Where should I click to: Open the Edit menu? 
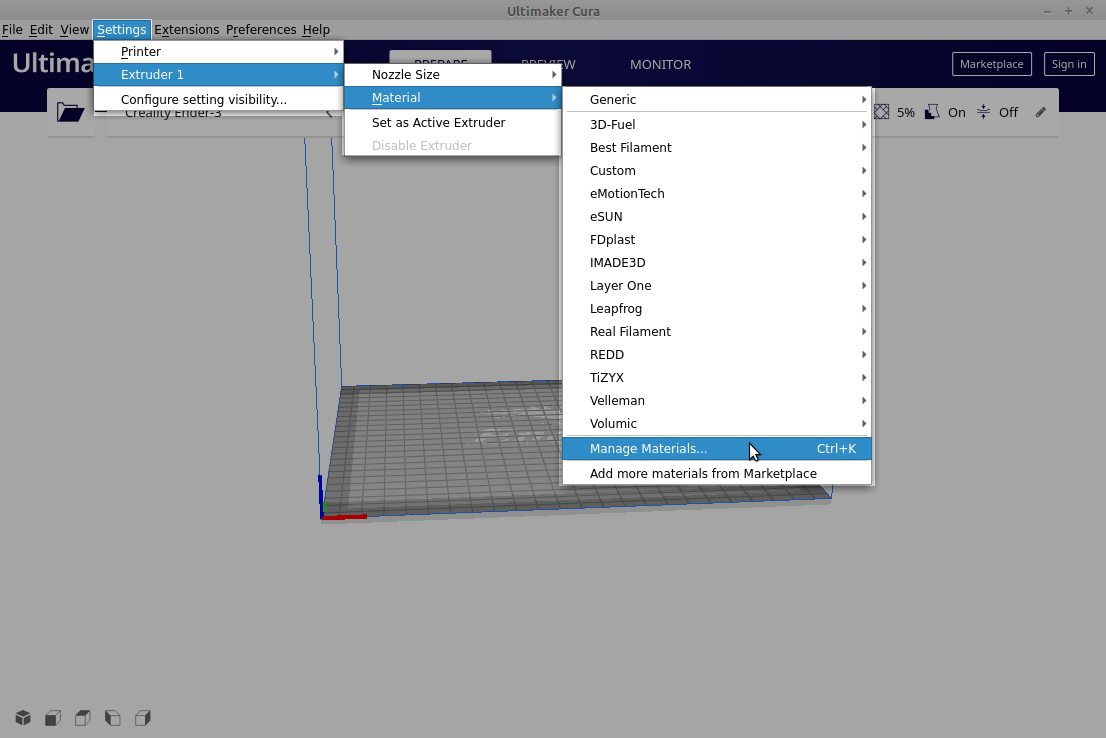point(41,30)
